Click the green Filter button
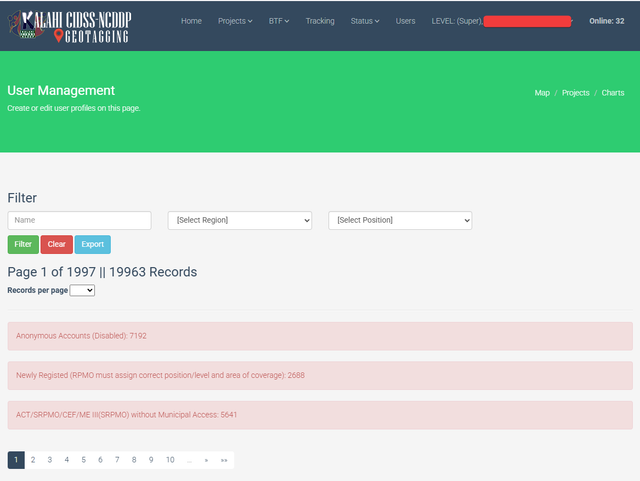 23,244
